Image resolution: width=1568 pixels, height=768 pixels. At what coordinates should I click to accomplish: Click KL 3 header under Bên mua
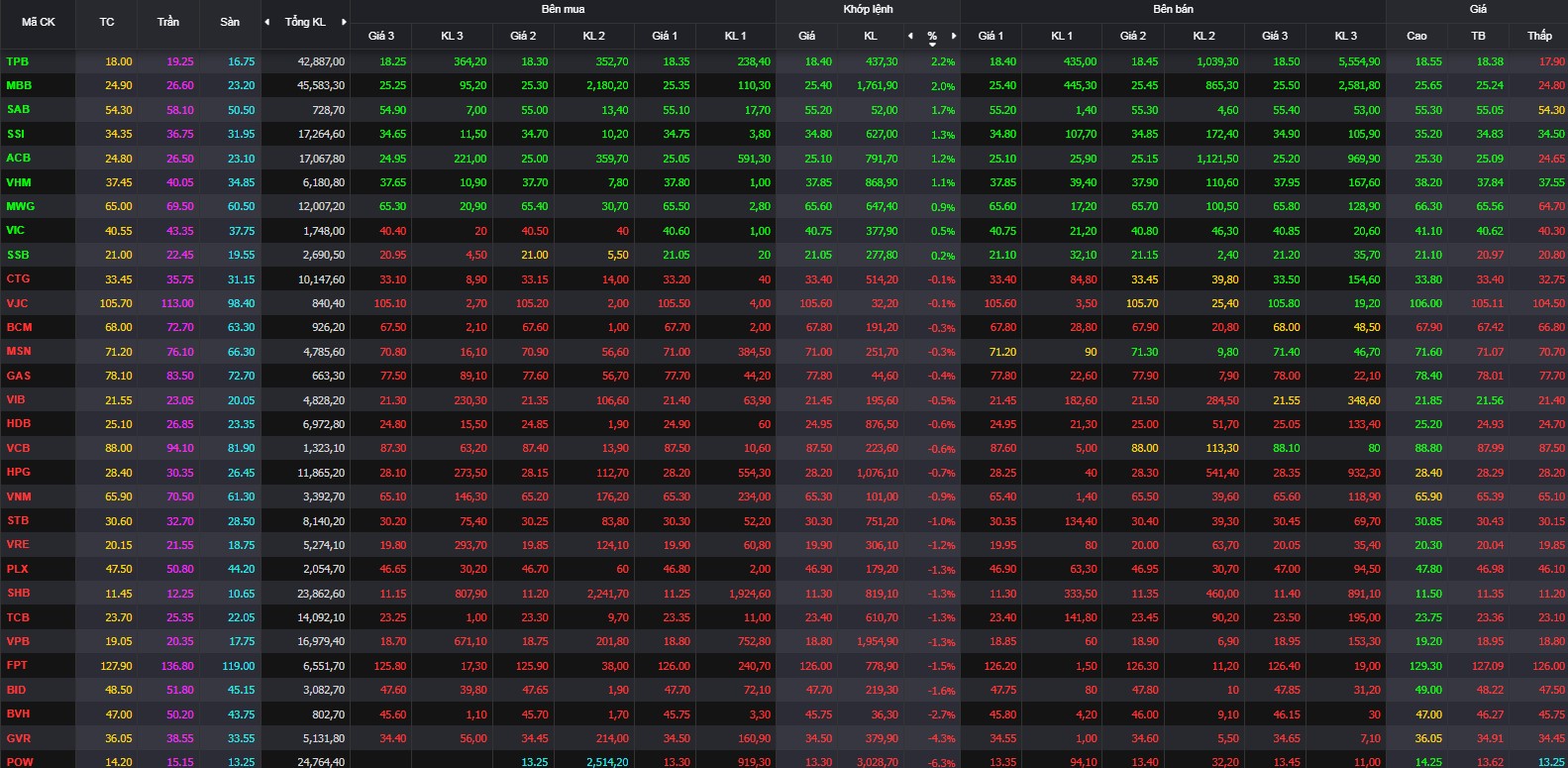point(452,36)
